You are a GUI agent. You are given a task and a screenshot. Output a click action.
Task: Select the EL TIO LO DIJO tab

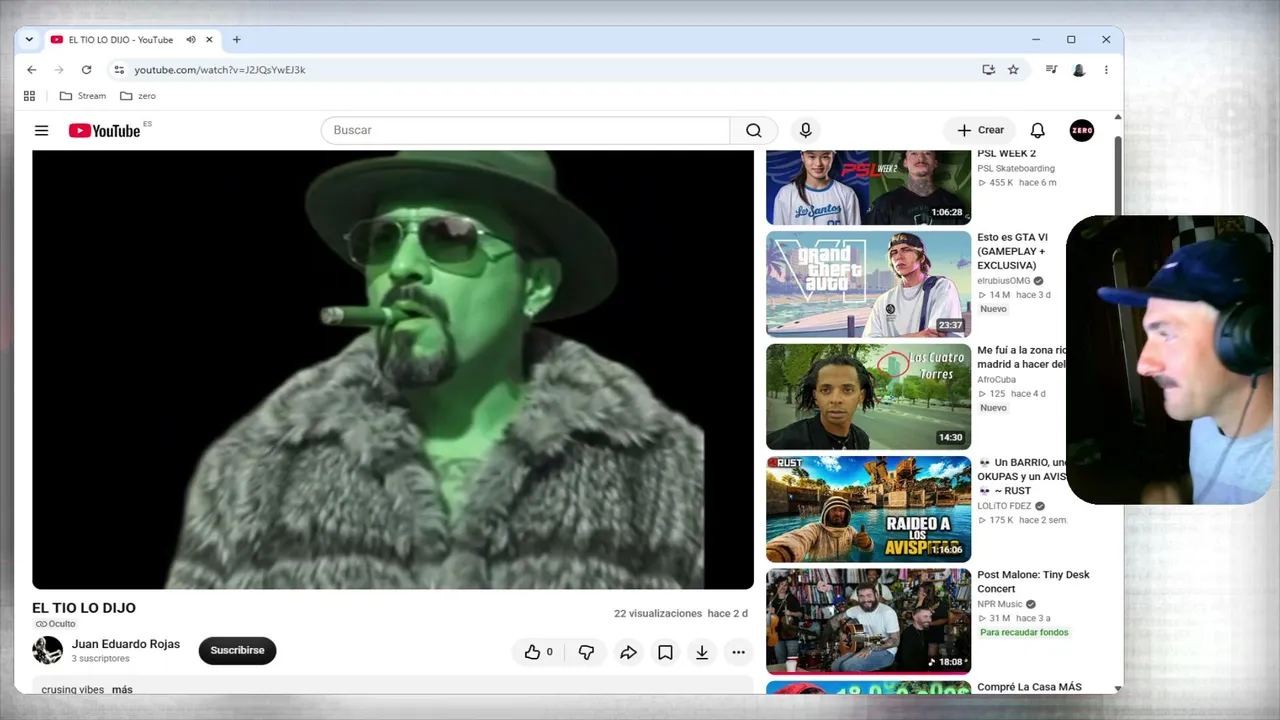[120, 40]
